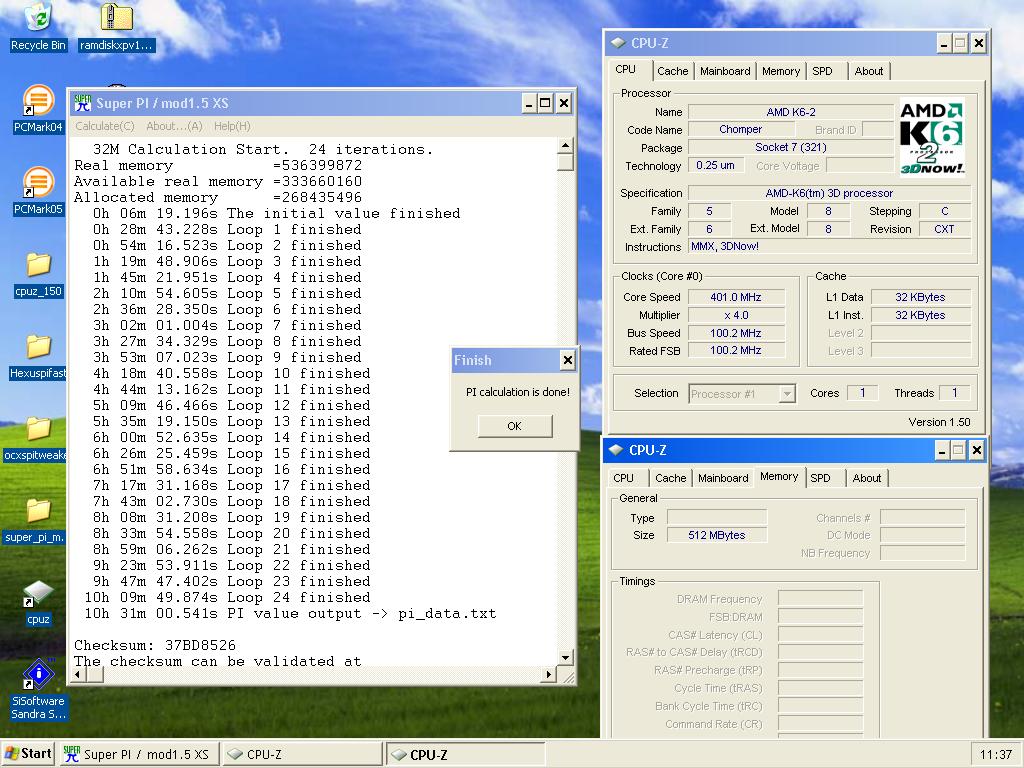
Task: Click Super PI vertical scrollbar down arrow
Action: click(566, 657)
